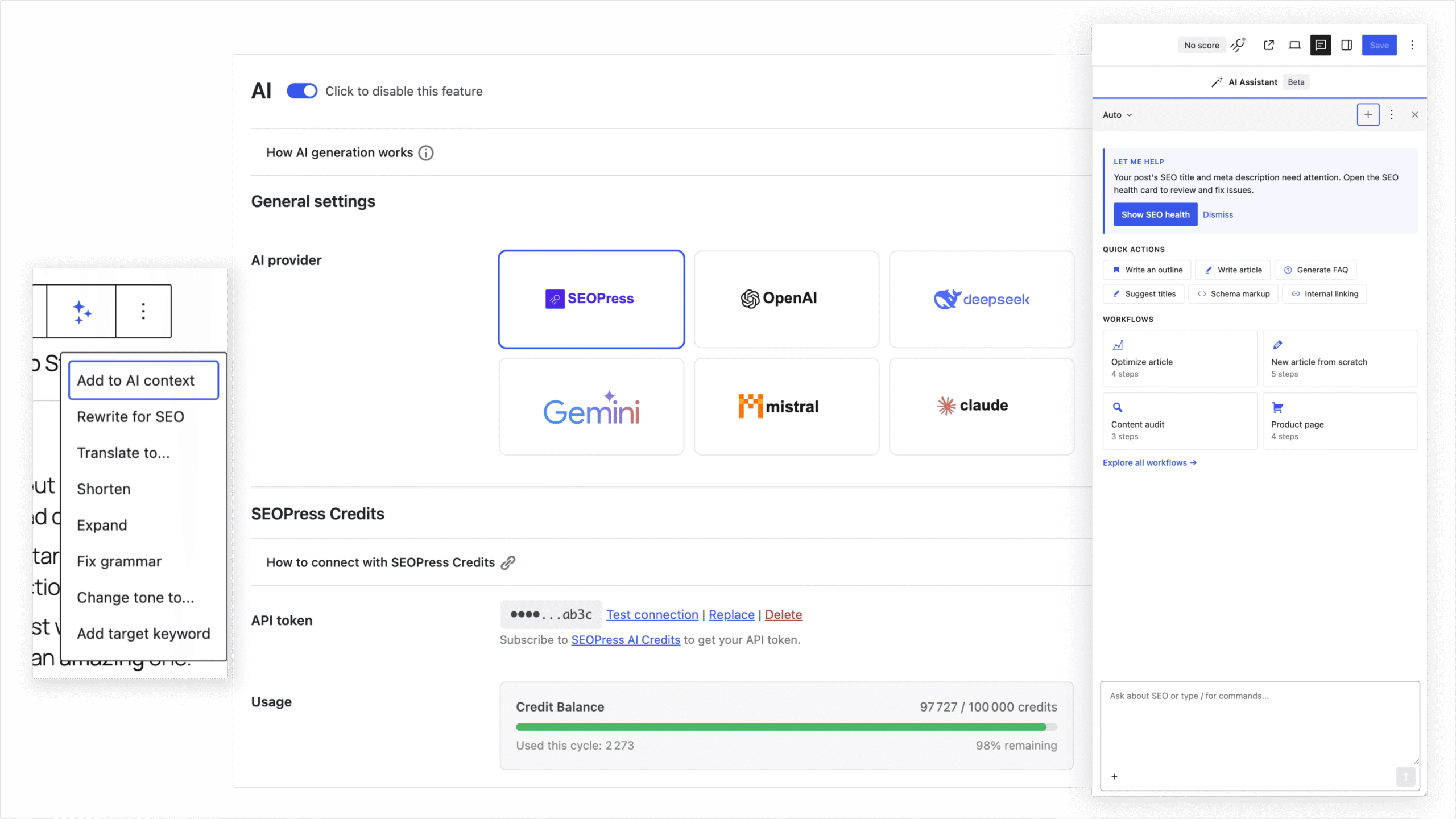
Task: Start New article from scratch workflow
Action: pyautogui.click(x=1340, y=359)
